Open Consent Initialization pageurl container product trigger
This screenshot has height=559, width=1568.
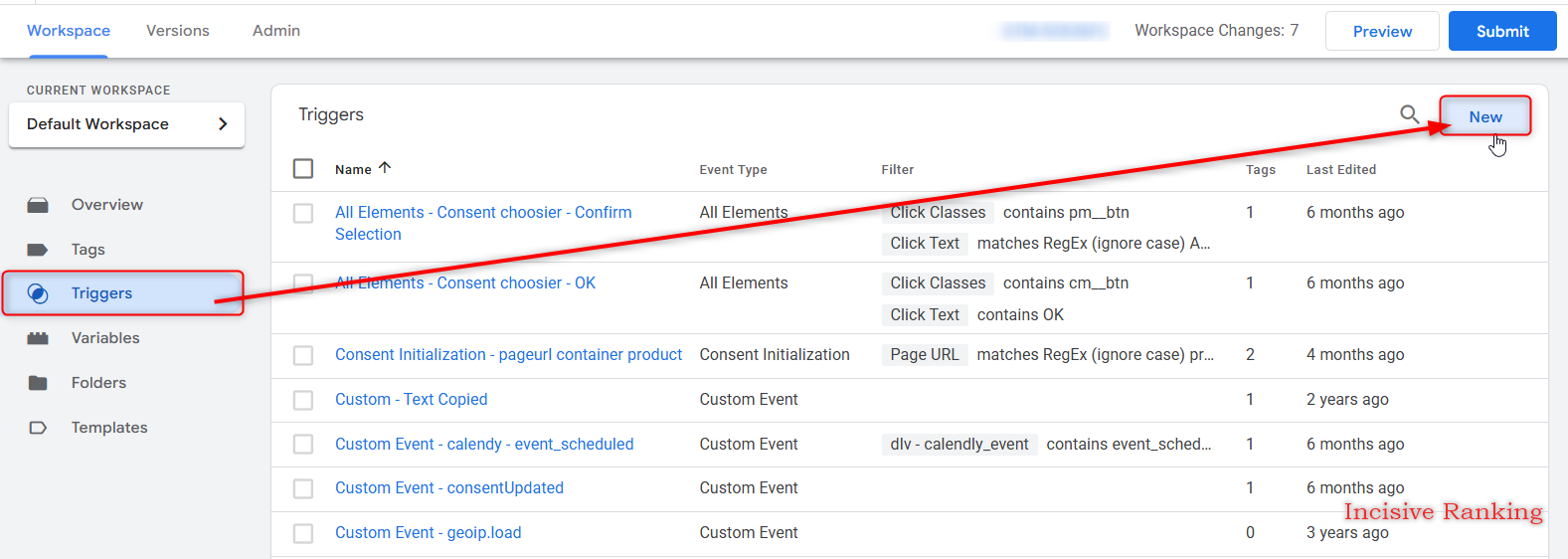(508, 355)
